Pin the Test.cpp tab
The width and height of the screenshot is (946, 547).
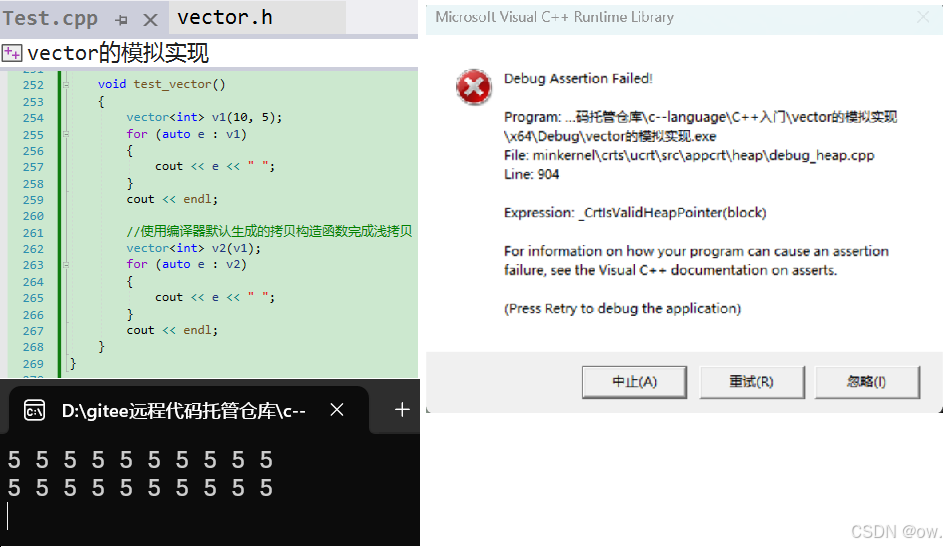pos(121,20)
